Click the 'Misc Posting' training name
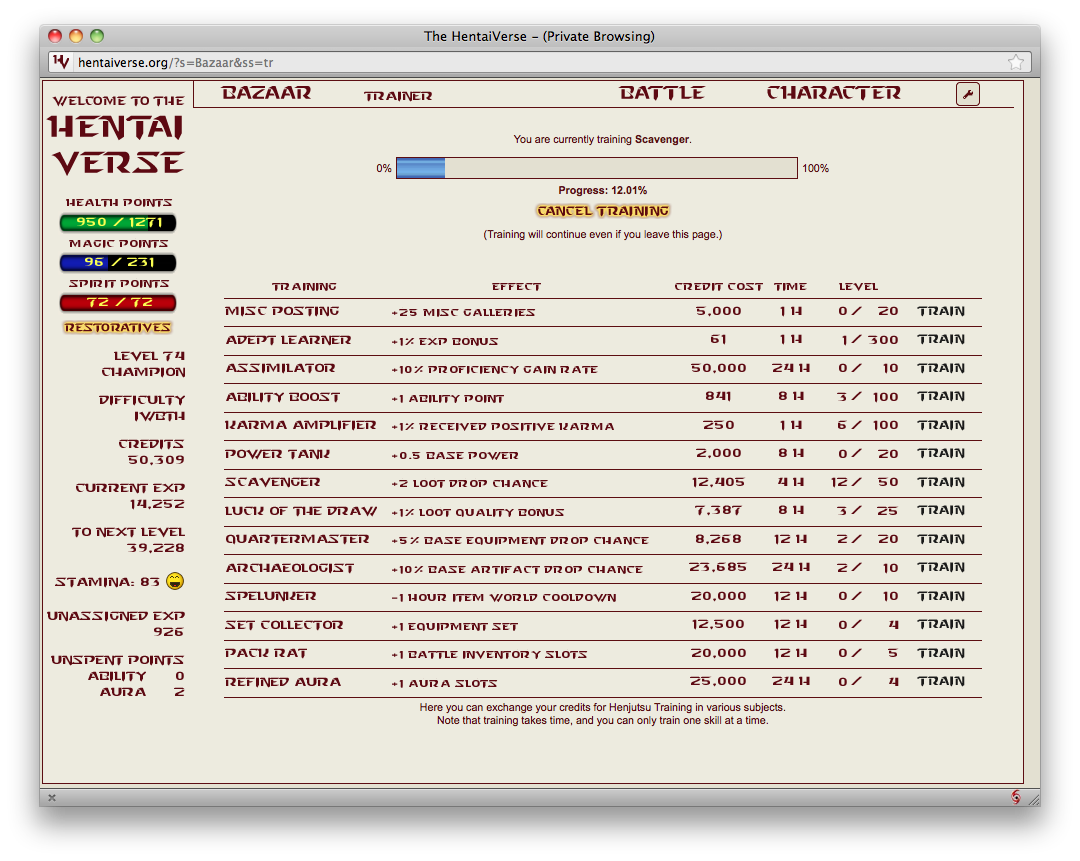 (282, 311)
